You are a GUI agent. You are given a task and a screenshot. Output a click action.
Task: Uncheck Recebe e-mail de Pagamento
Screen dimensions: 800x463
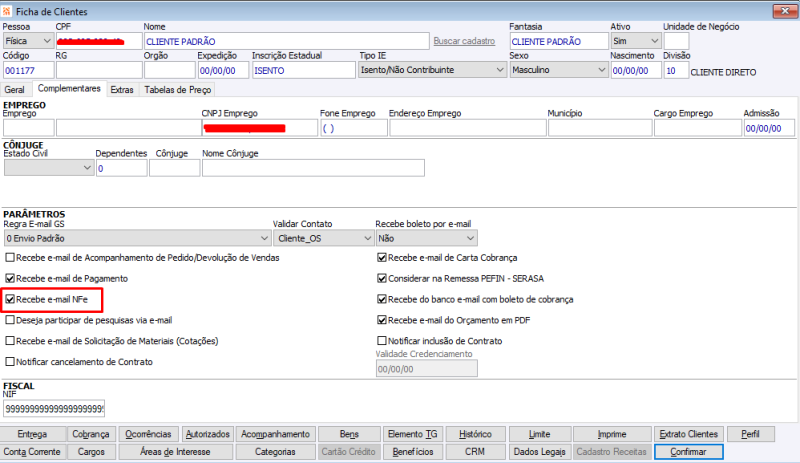10,278
